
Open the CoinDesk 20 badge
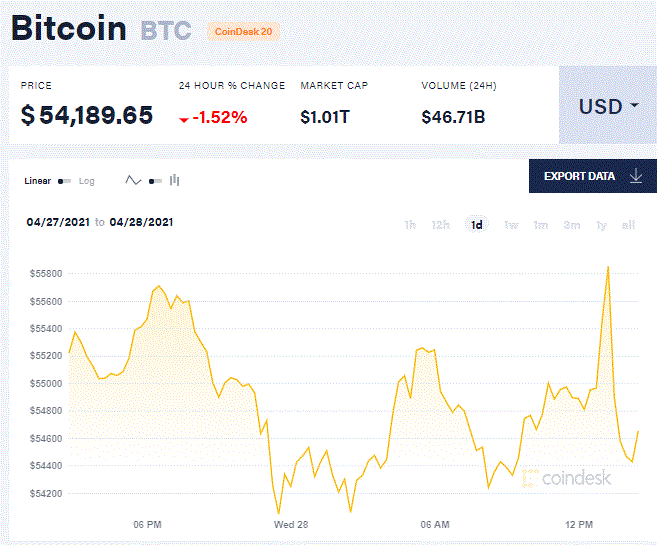pos(243,31)
